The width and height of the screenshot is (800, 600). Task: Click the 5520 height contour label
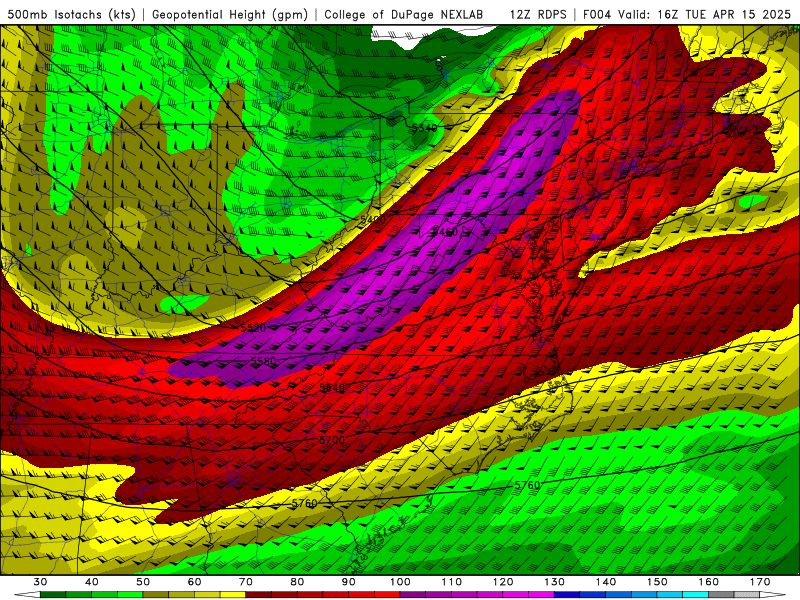253,328
